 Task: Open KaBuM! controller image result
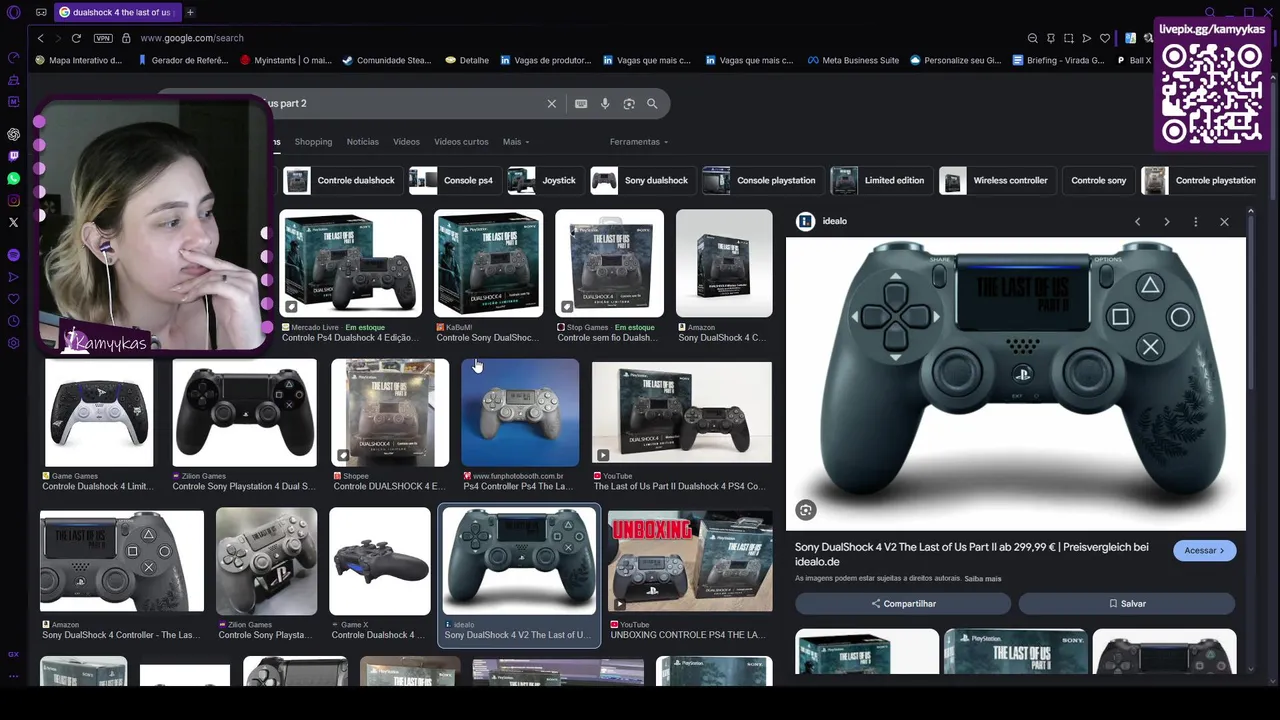tap(488, 263)
